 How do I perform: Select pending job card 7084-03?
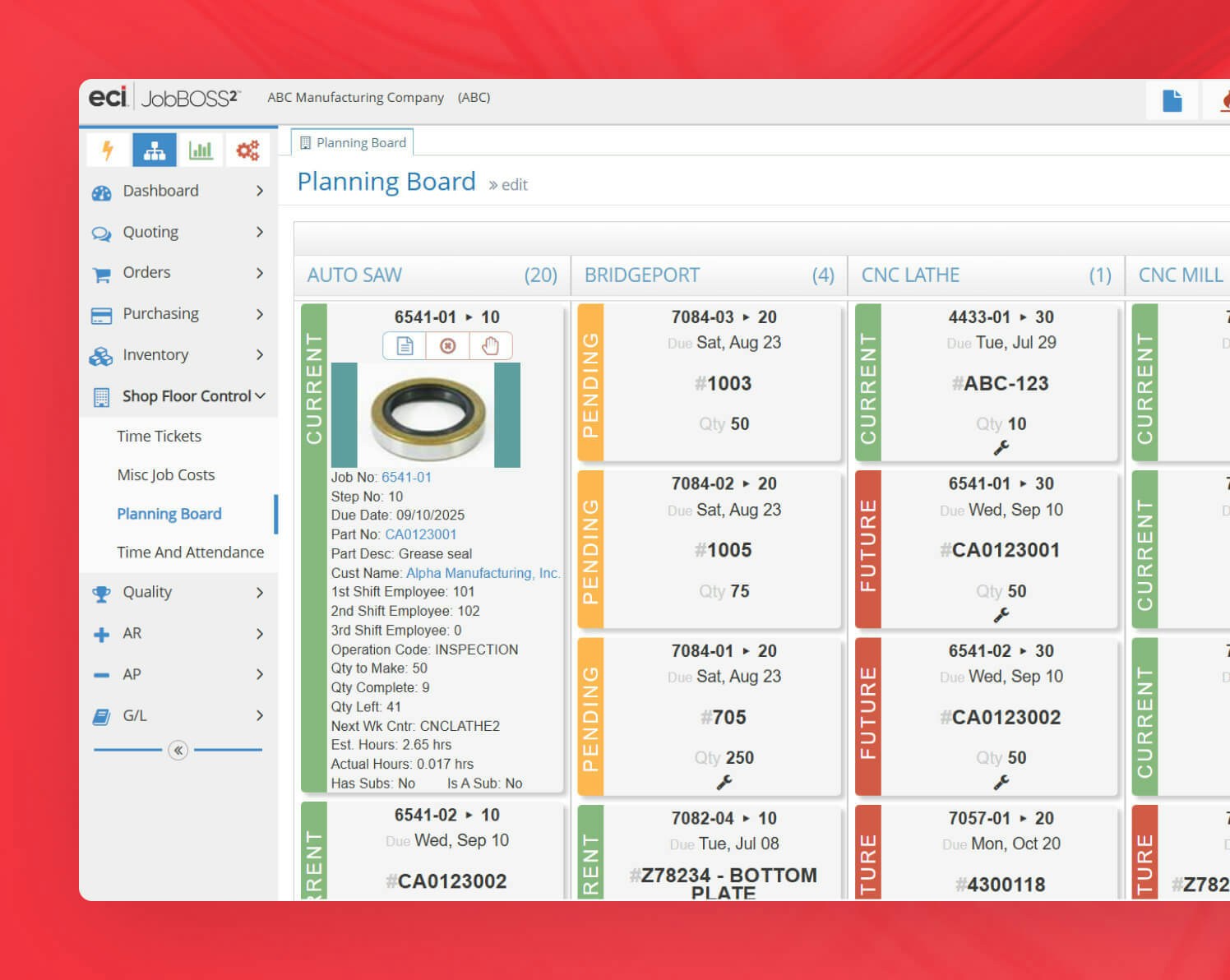(710, 382)
